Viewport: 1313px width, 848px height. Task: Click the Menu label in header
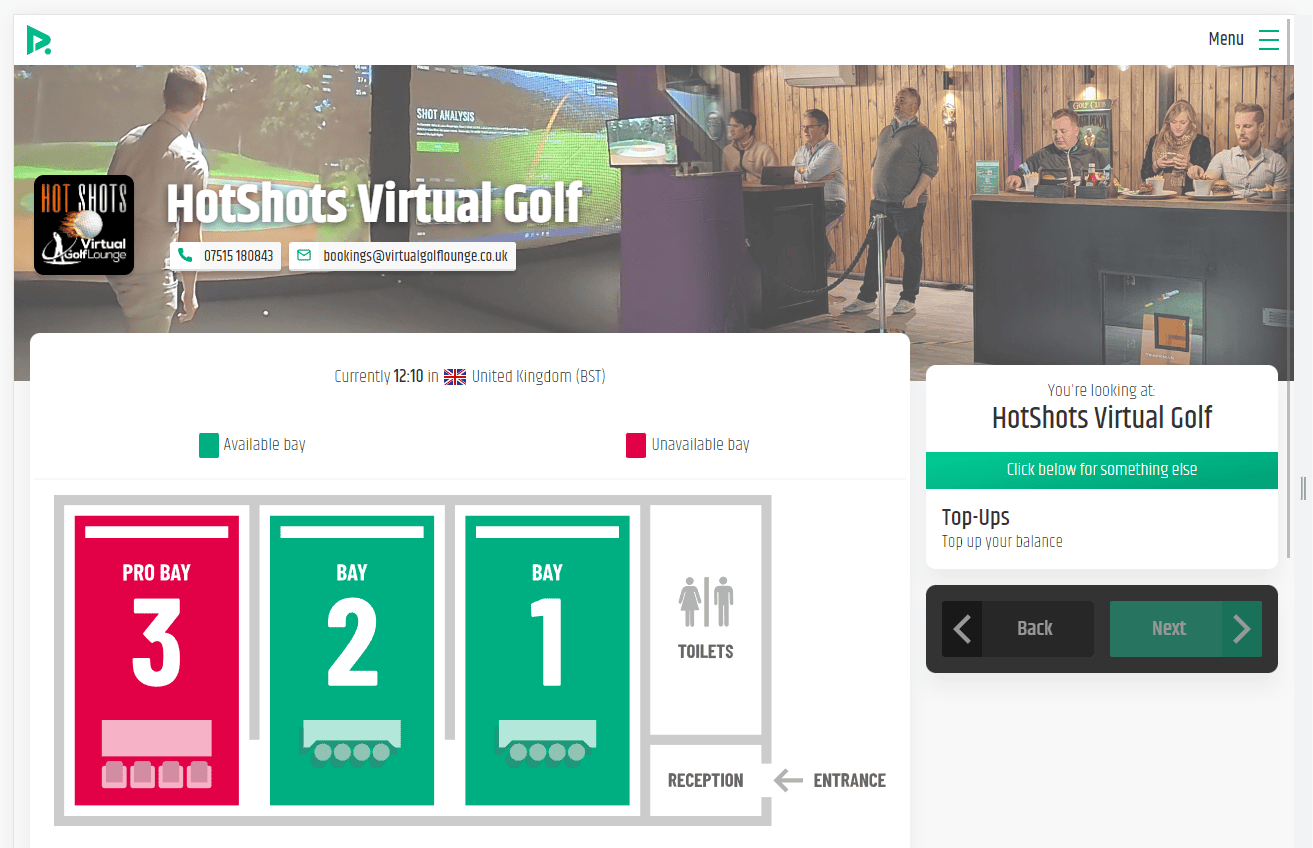click(1226, 40)
